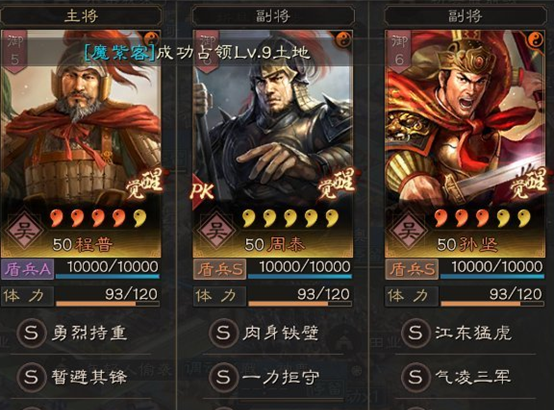Select the 主将 slot header
This screenshot has height=410, width=554.
click(81, 16)
